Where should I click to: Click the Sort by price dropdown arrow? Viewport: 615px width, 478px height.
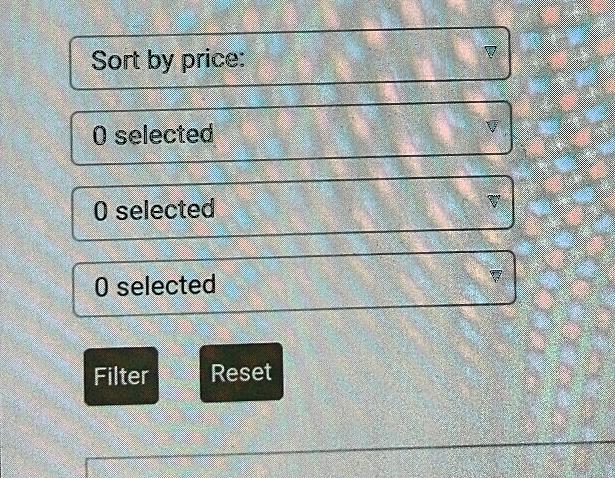(x=490, y=51)
